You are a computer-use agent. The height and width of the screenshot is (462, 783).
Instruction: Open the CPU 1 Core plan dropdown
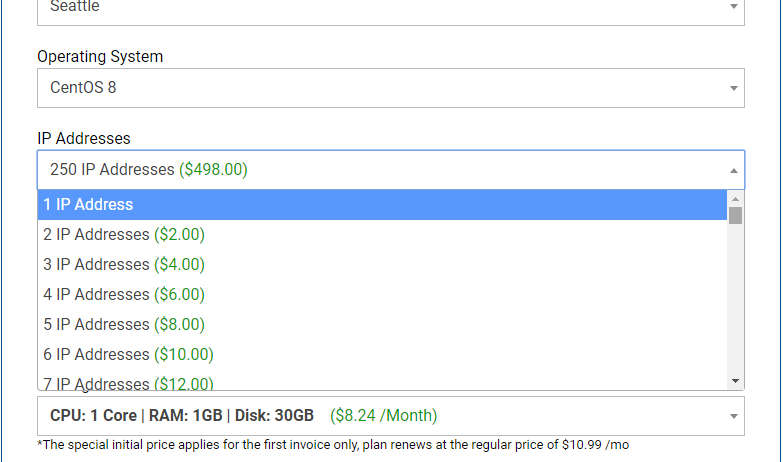click(390, 416)
